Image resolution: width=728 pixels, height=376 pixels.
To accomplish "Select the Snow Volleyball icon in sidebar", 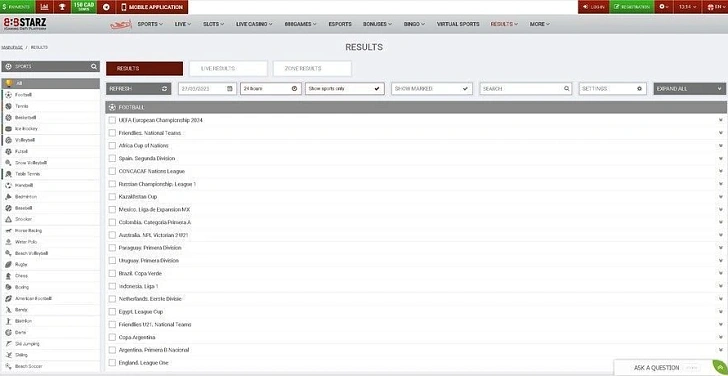I will coord(8,163).
